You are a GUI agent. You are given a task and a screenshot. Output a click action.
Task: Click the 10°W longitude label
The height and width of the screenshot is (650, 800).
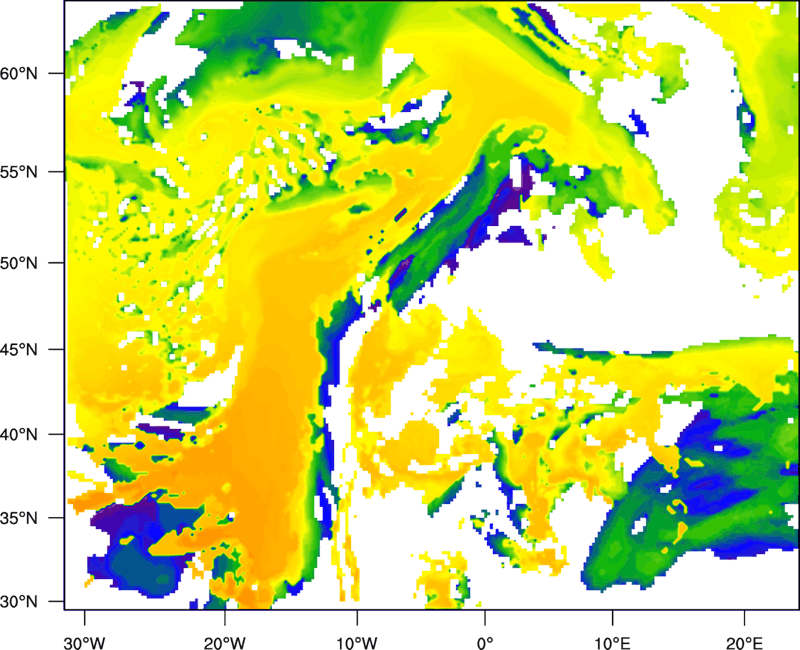pyautogui.click(x=356, y=643)
